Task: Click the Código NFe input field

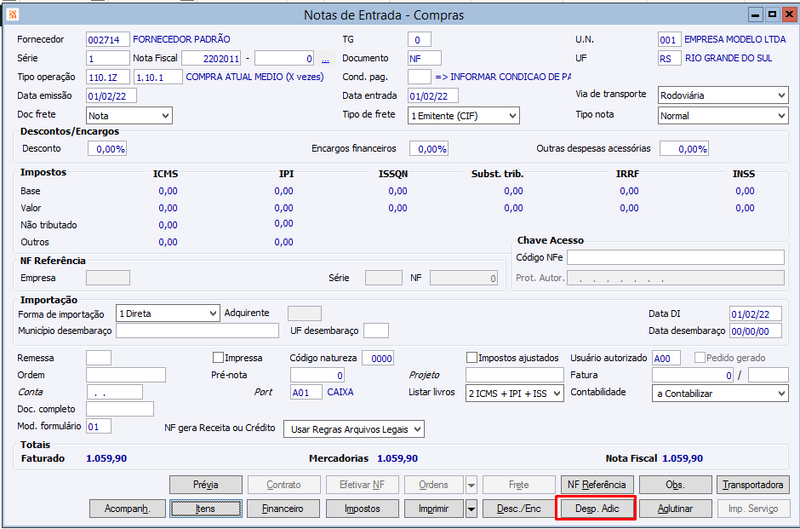Action: coord(676,258)
